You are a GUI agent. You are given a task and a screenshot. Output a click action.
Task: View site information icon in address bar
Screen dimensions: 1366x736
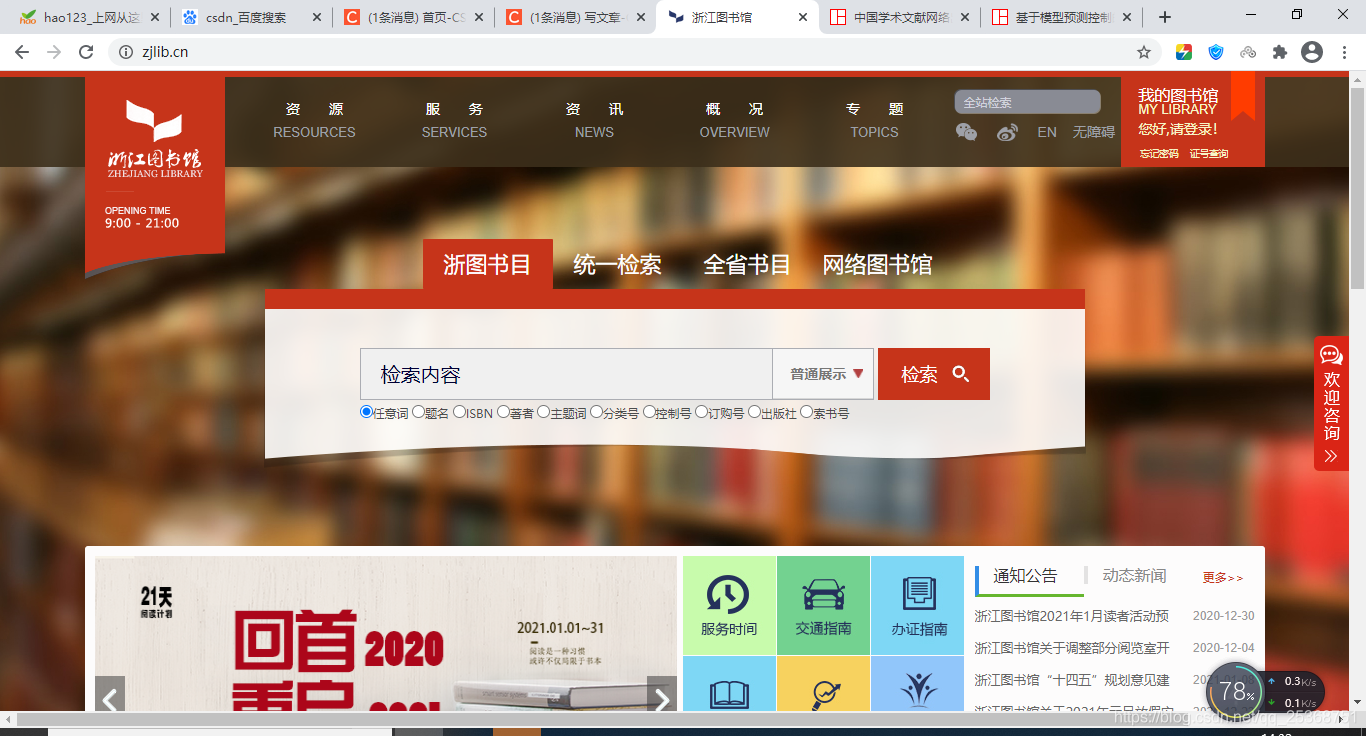point(125,52)
